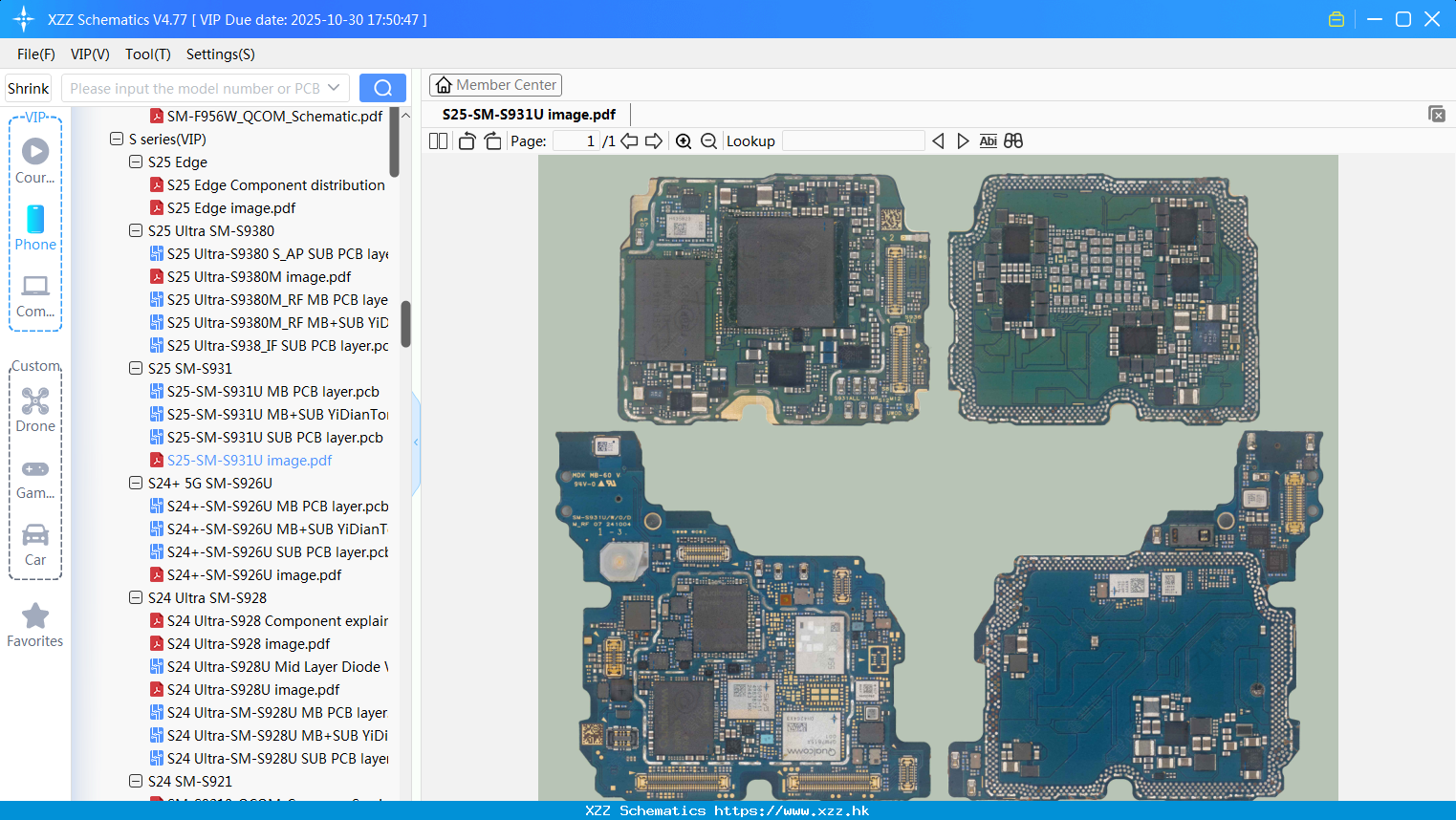Rotate page counterclockwise
Image resolution: width=1456 pixels, height=820 pixels.
pos(467,140)
